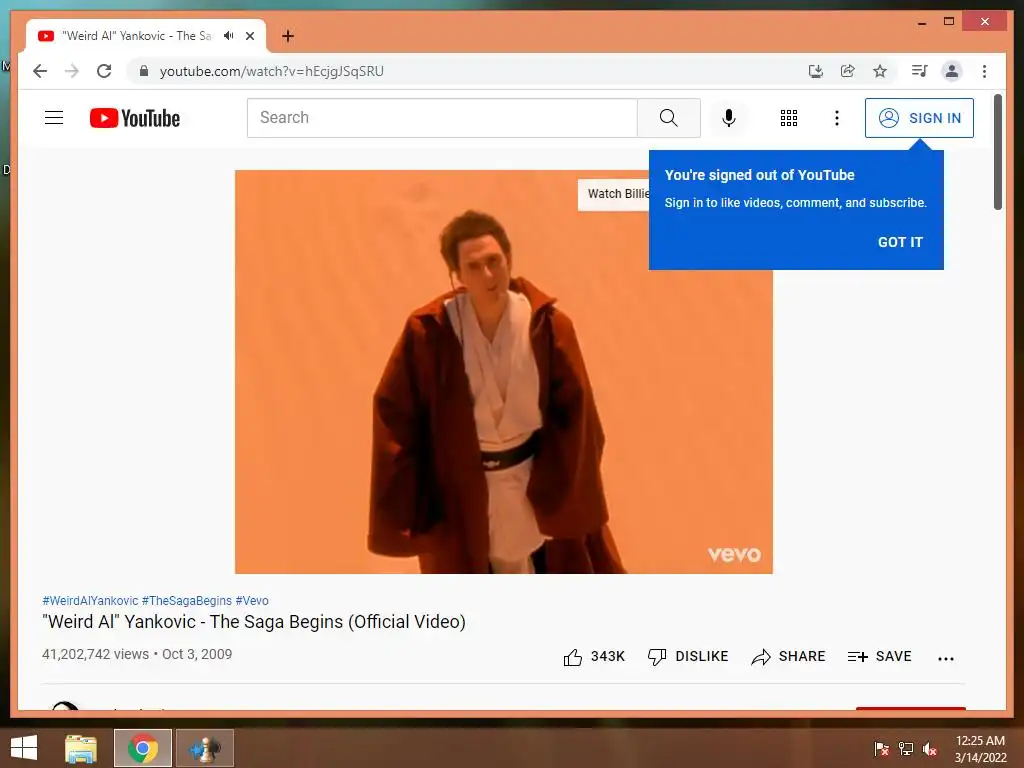This screenshot has width=1024, height=768.
Task: Click the address bar URL
Action: 272,71
